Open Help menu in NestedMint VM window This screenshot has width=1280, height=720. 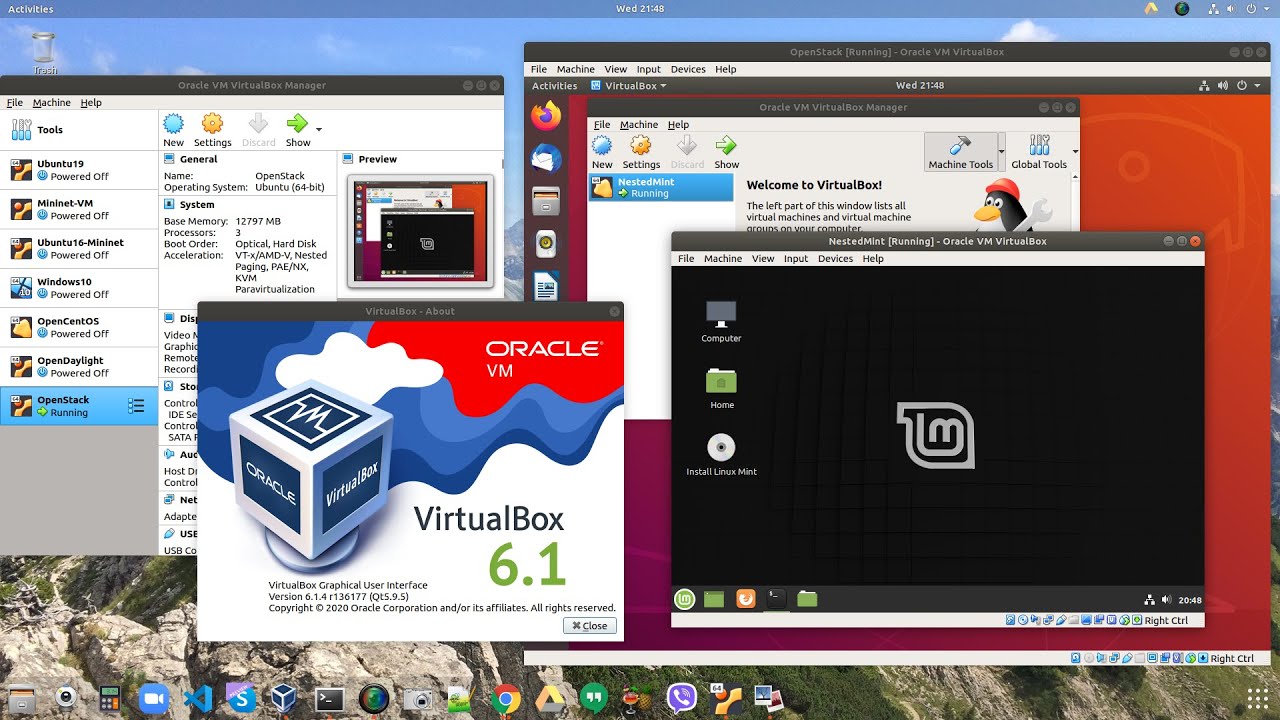pyautogui.click(x=873, y=258)
